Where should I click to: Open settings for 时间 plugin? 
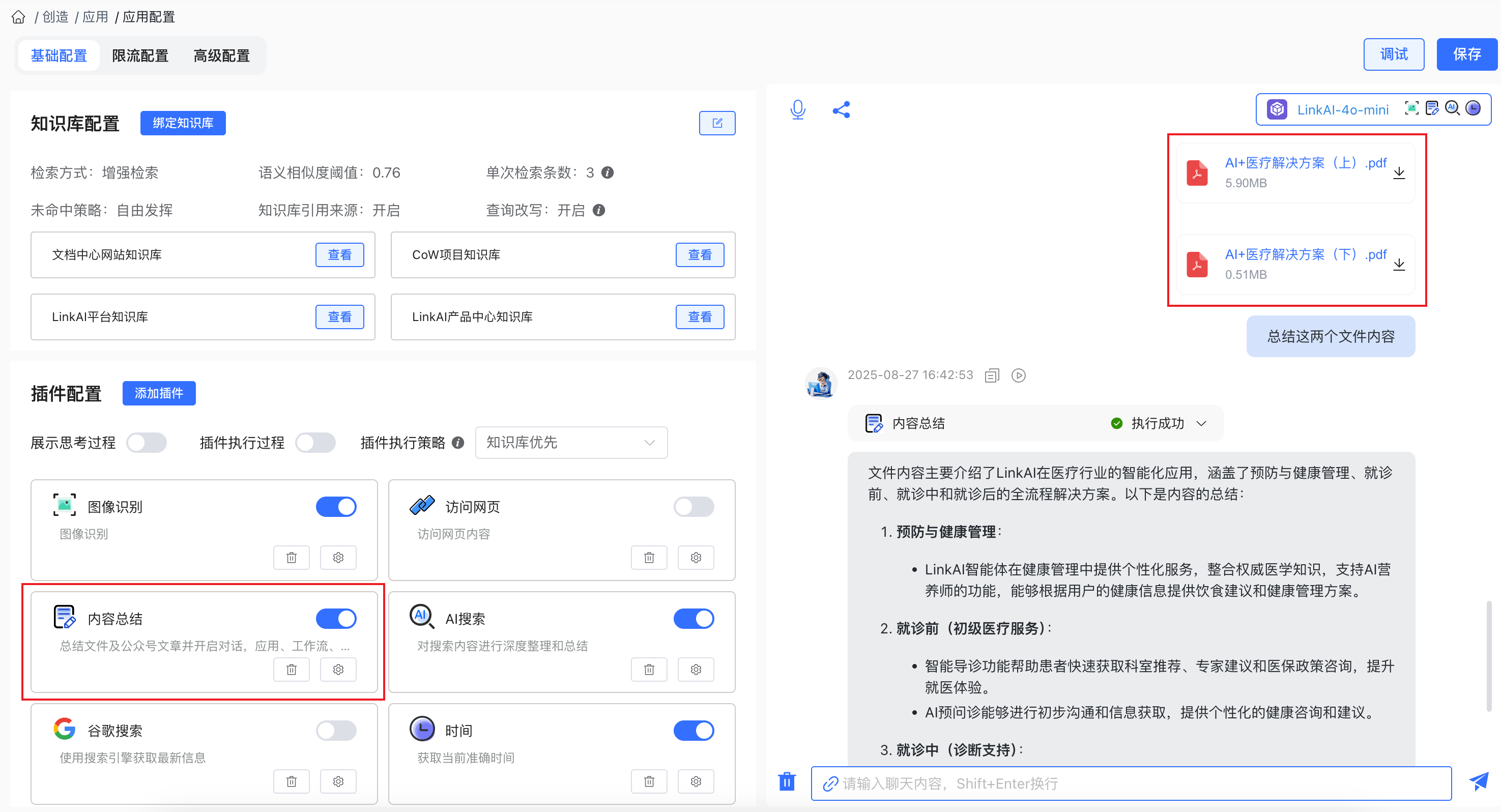pos(696,781)
